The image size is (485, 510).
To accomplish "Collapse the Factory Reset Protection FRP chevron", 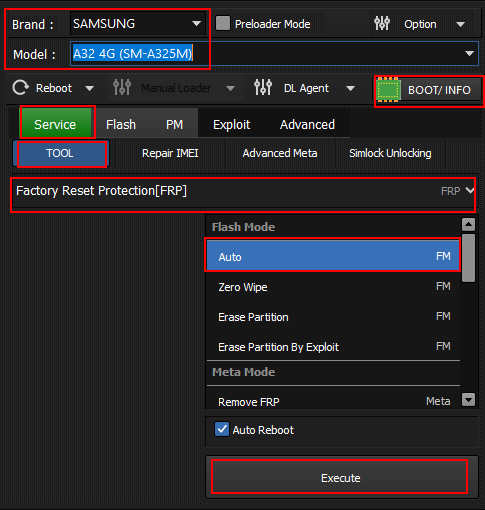I will pyautogui.click(x=469, y=190).
